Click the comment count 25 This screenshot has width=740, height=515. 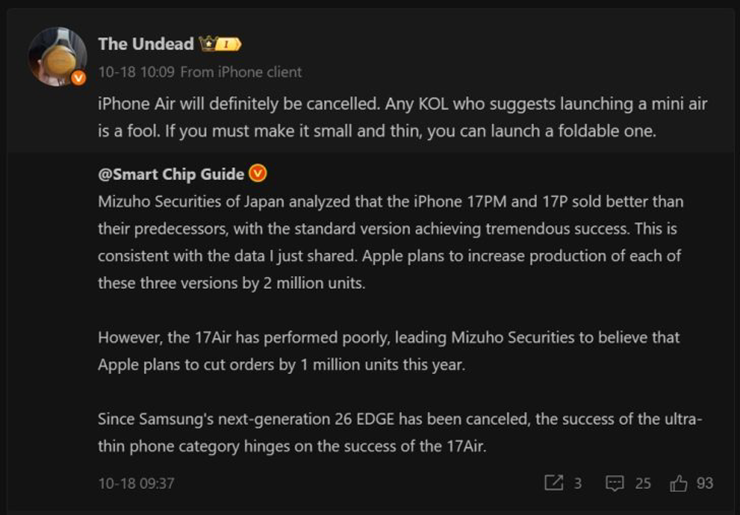[642, 483]
